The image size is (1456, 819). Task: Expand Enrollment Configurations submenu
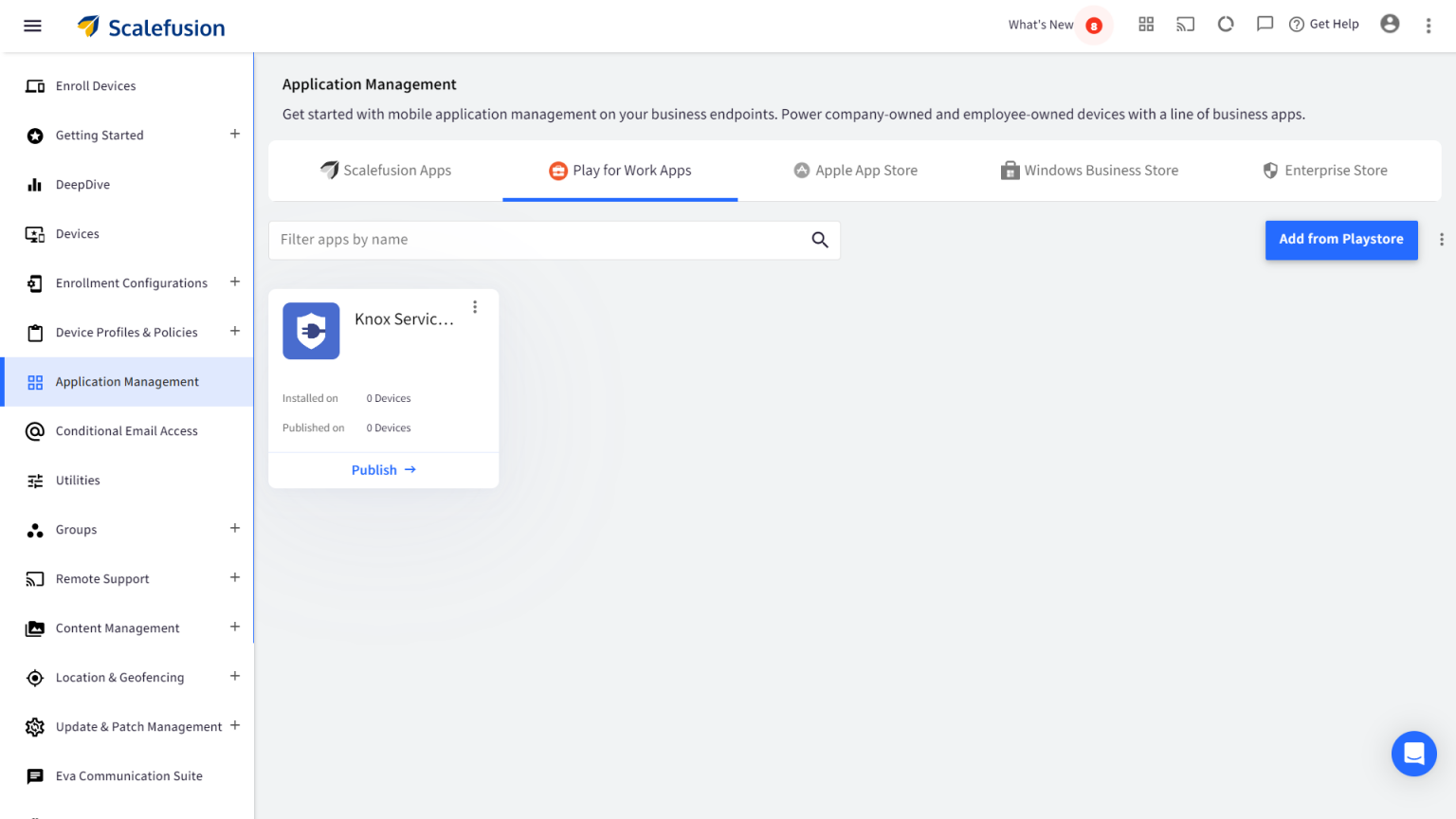coord(234,282)
